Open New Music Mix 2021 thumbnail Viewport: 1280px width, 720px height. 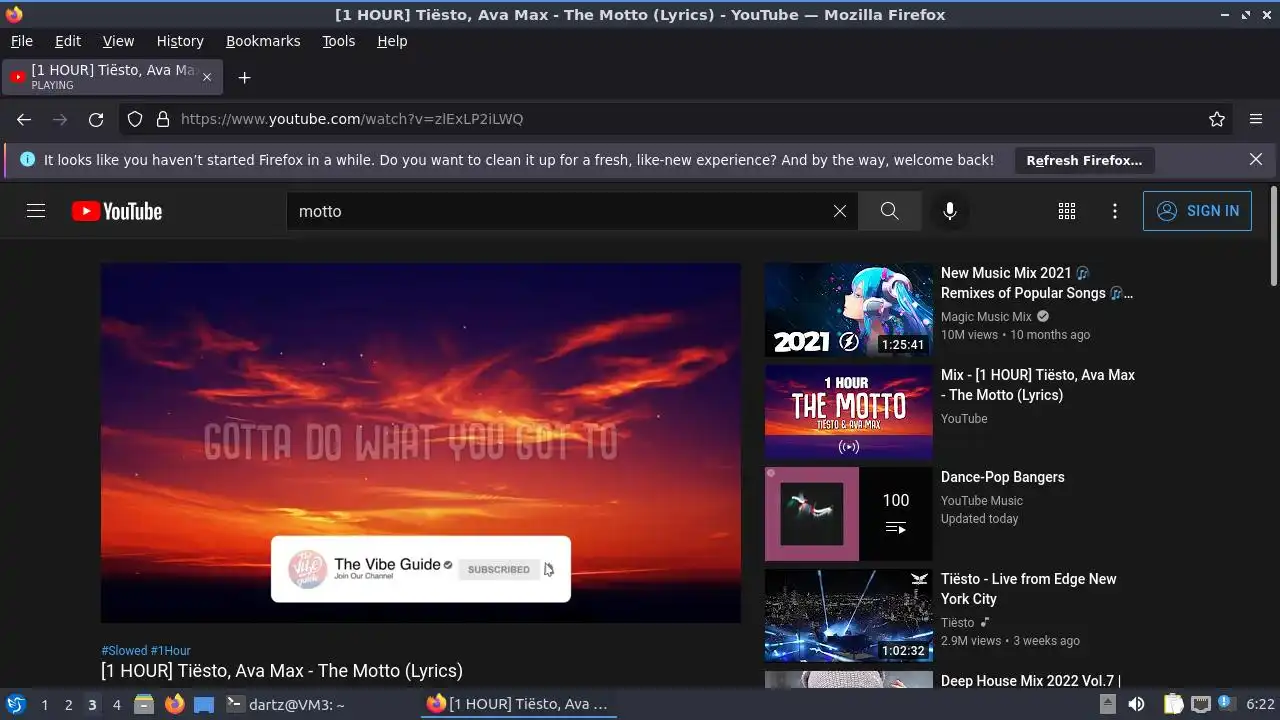tap(849, 310)
